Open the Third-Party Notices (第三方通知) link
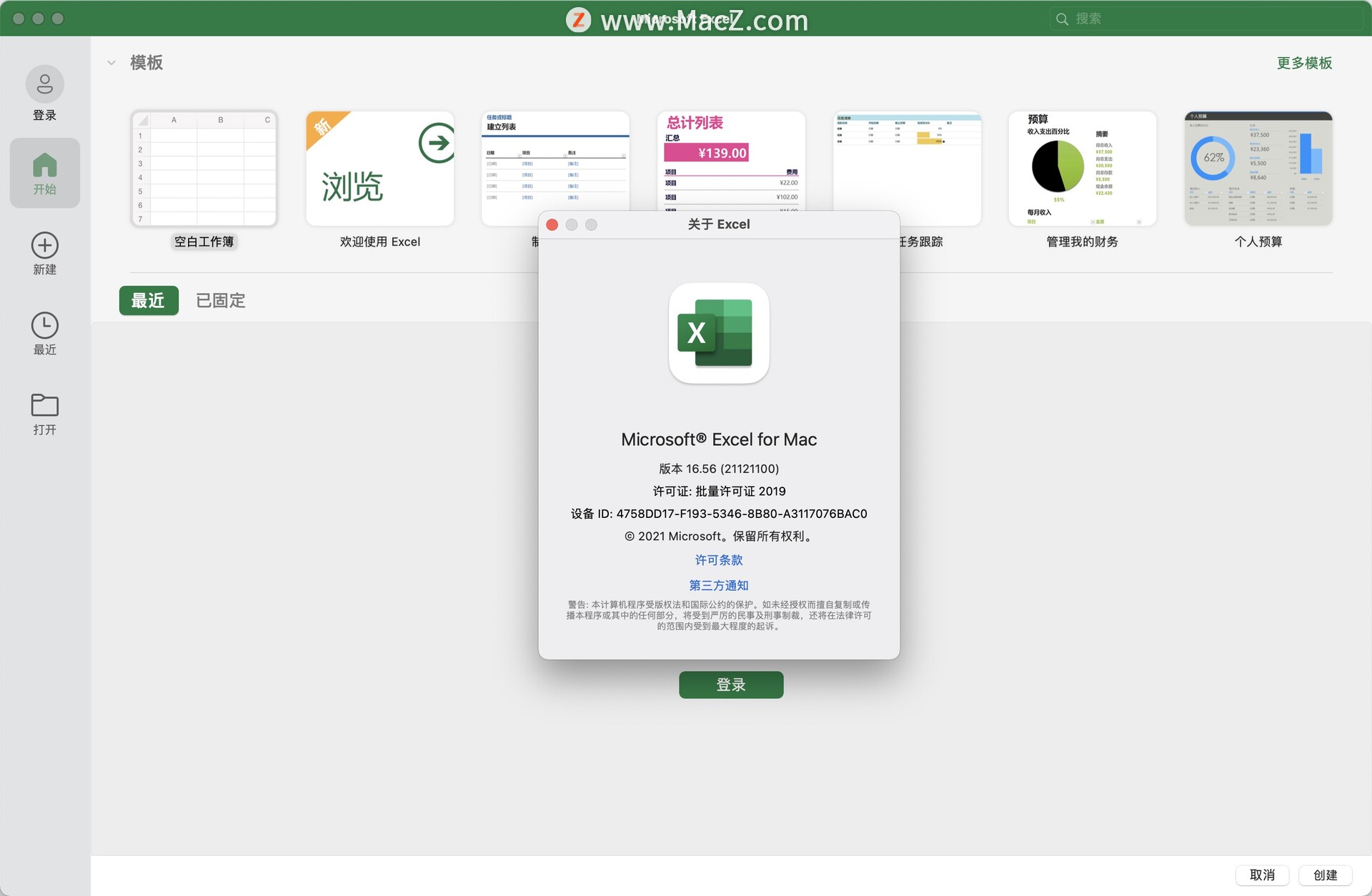The image size is (1372, 896). click(718, 585)
